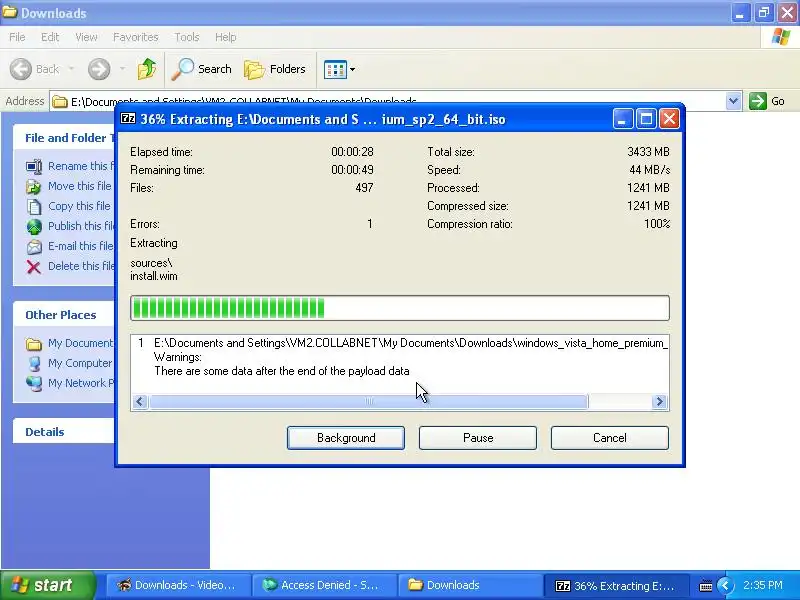
Task: Open My Documents in Other Places
Action: [70, 343]
